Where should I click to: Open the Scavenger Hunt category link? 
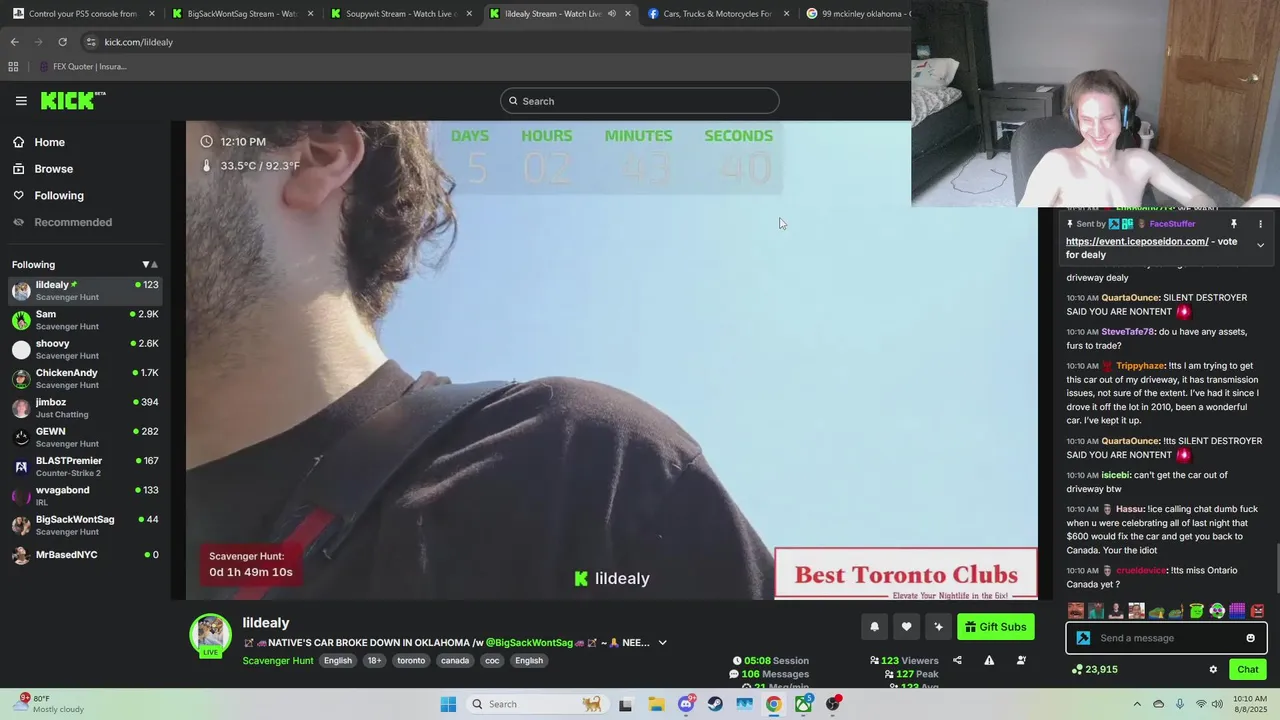click(278, 661)
